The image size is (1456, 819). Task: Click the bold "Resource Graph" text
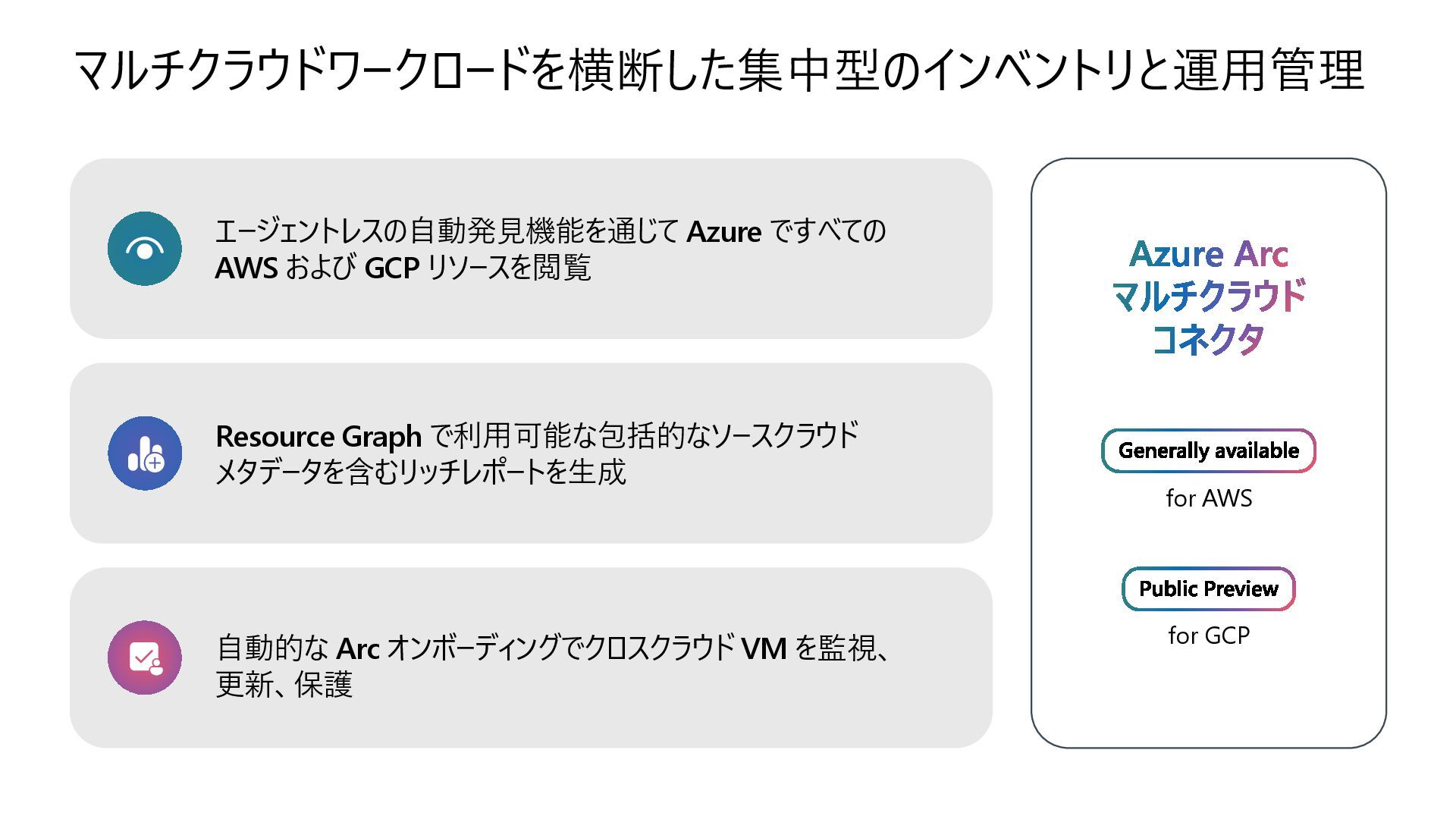click(x=318, y=437)
